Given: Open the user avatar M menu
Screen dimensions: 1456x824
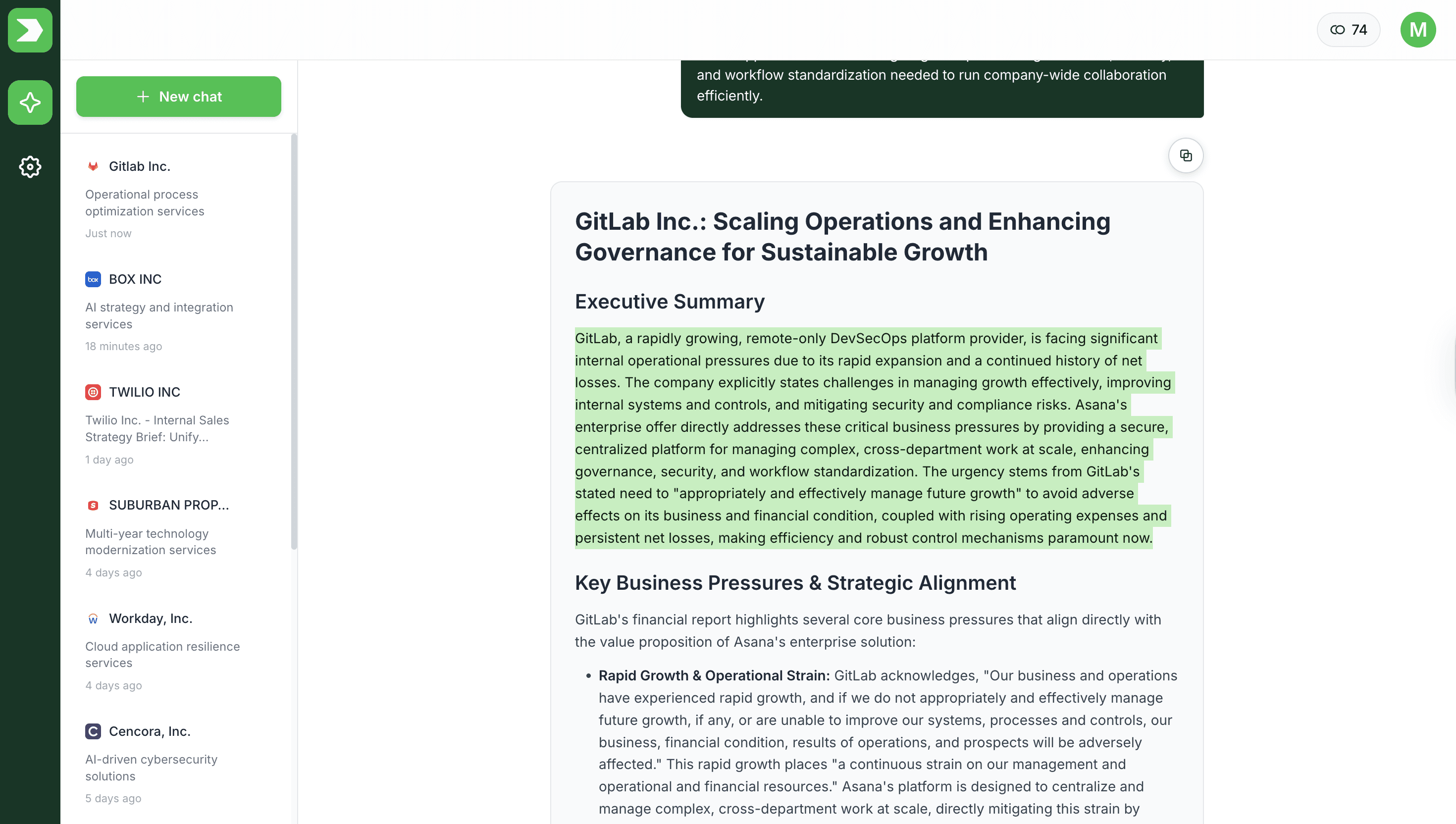Looking at the screenshot, I should click(x=1417, y=30).
